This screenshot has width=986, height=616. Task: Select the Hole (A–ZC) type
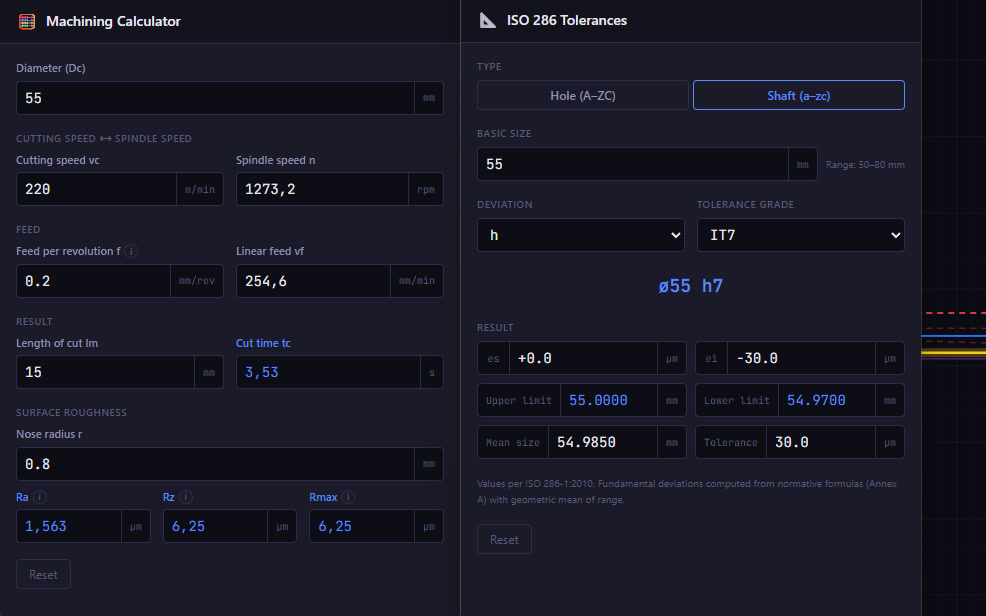582,96
